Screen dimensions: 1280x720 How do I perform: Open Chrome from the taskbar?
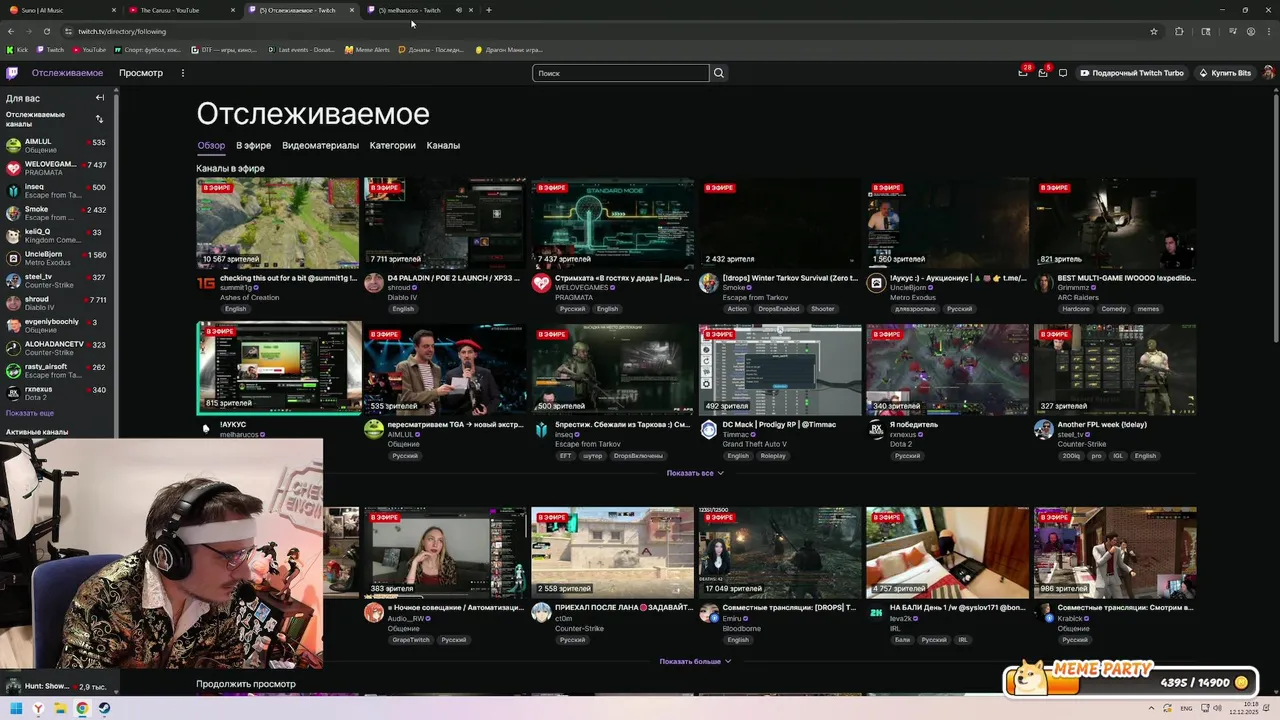[82, 709]
